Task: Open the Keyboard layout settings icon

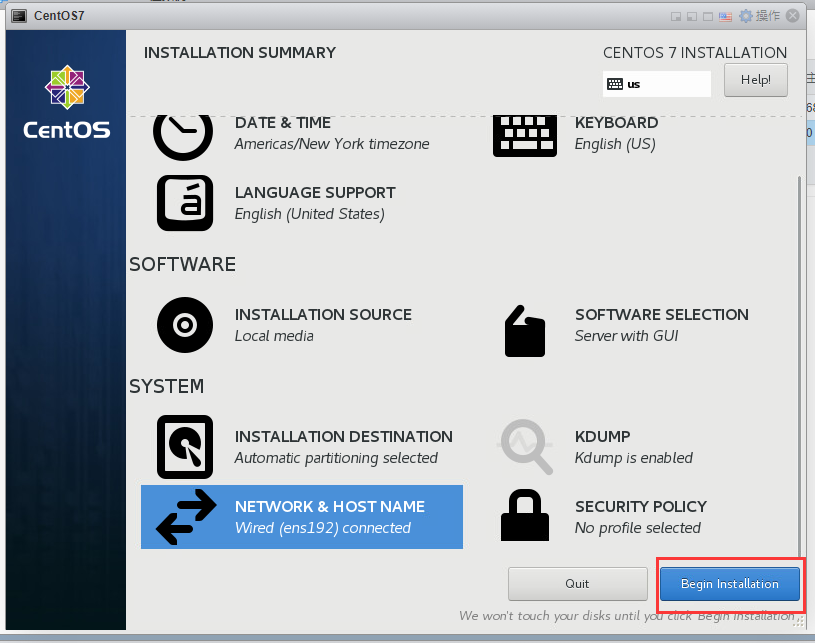Action: 524,136
